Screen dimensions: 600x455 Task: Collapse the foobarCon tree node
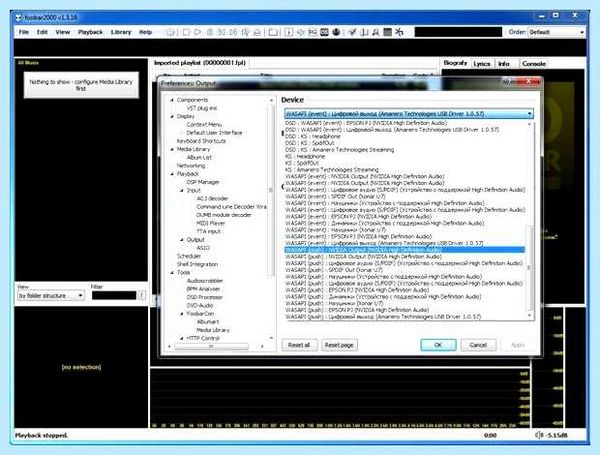click(182, 313)
